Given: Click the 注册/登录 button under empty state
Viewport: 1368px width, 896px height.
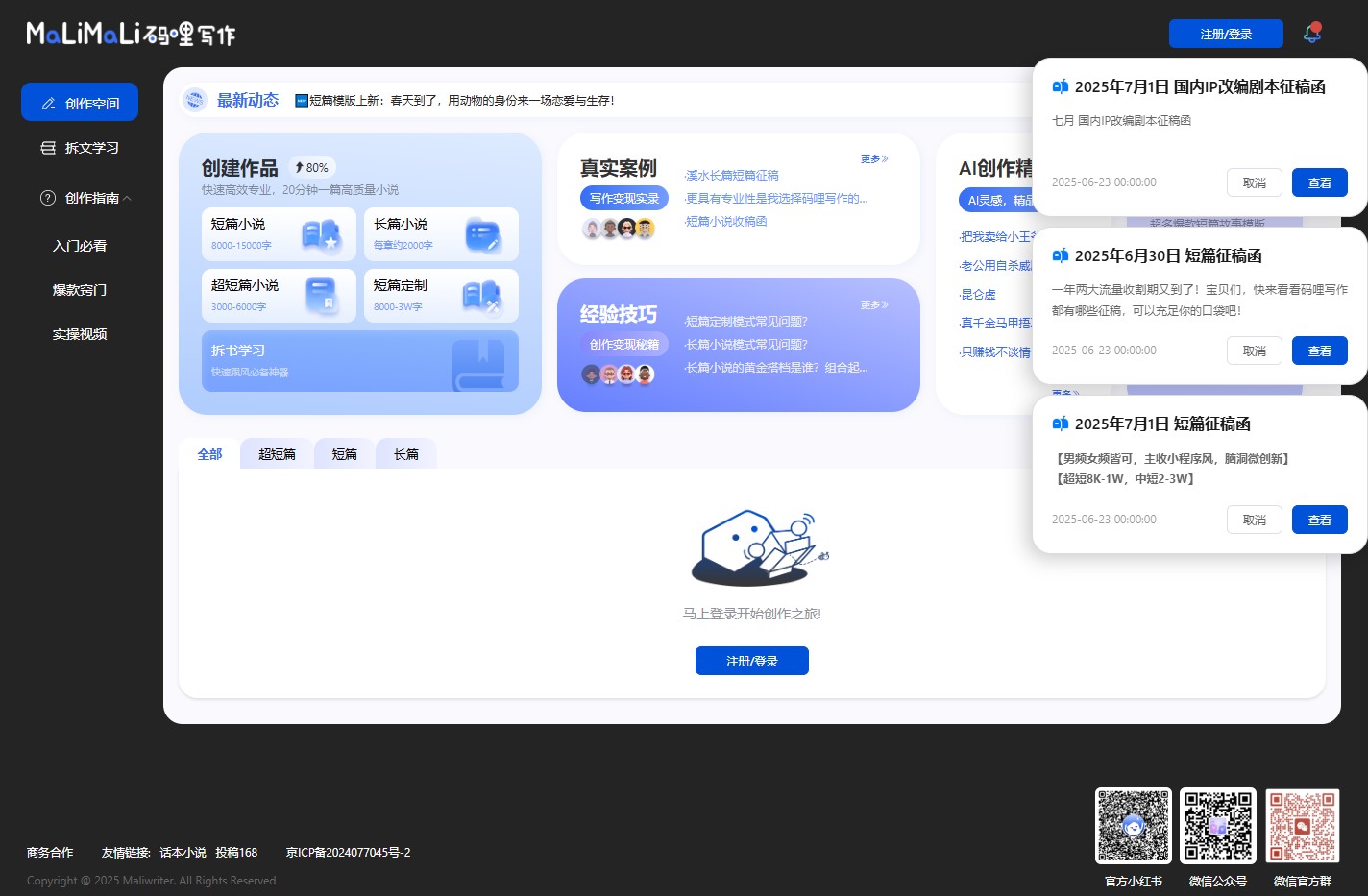Looking at the screenshot, I should pos(752,661).
